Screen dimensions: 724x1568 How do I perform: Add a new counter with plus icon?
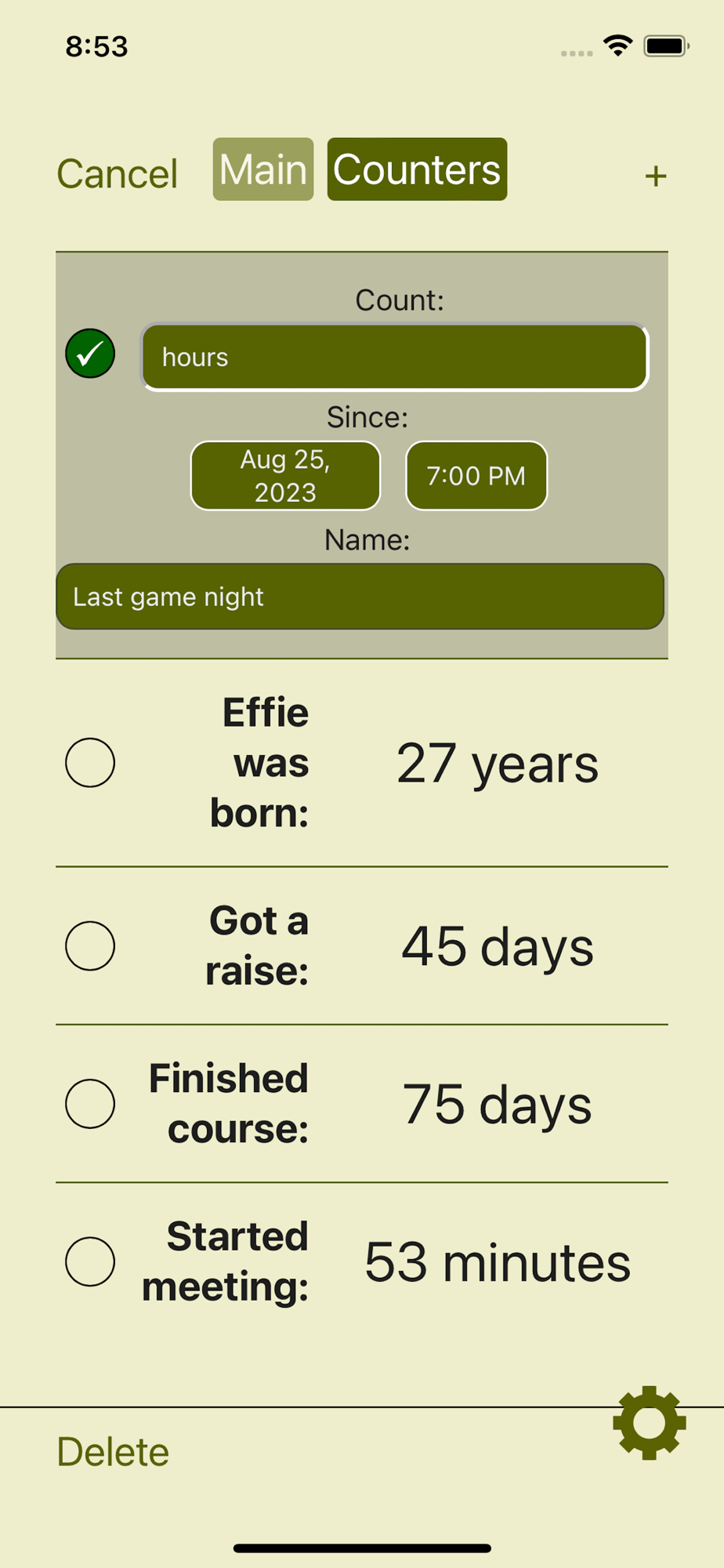656,176
